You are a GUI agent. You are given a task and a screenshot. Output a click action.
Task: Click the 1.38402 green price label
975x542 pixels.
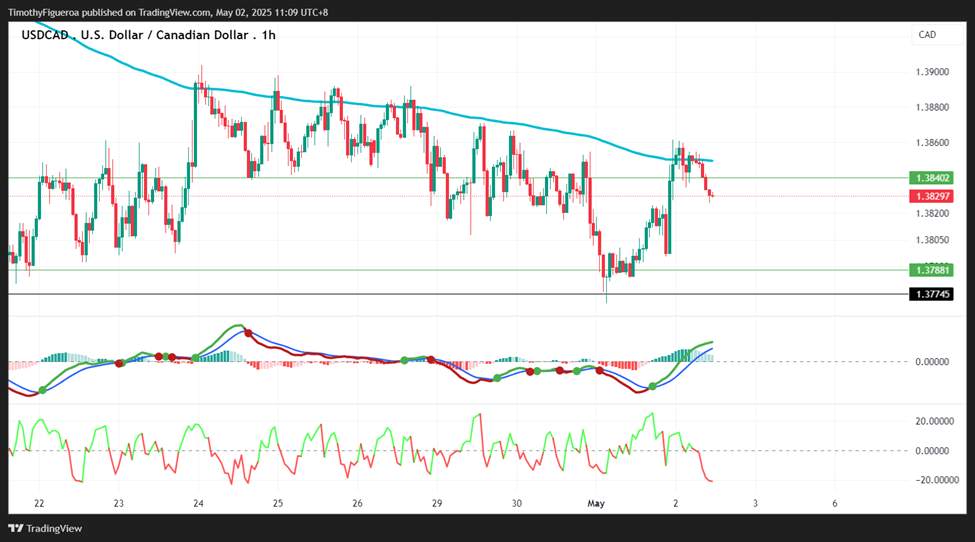[931, 178]
